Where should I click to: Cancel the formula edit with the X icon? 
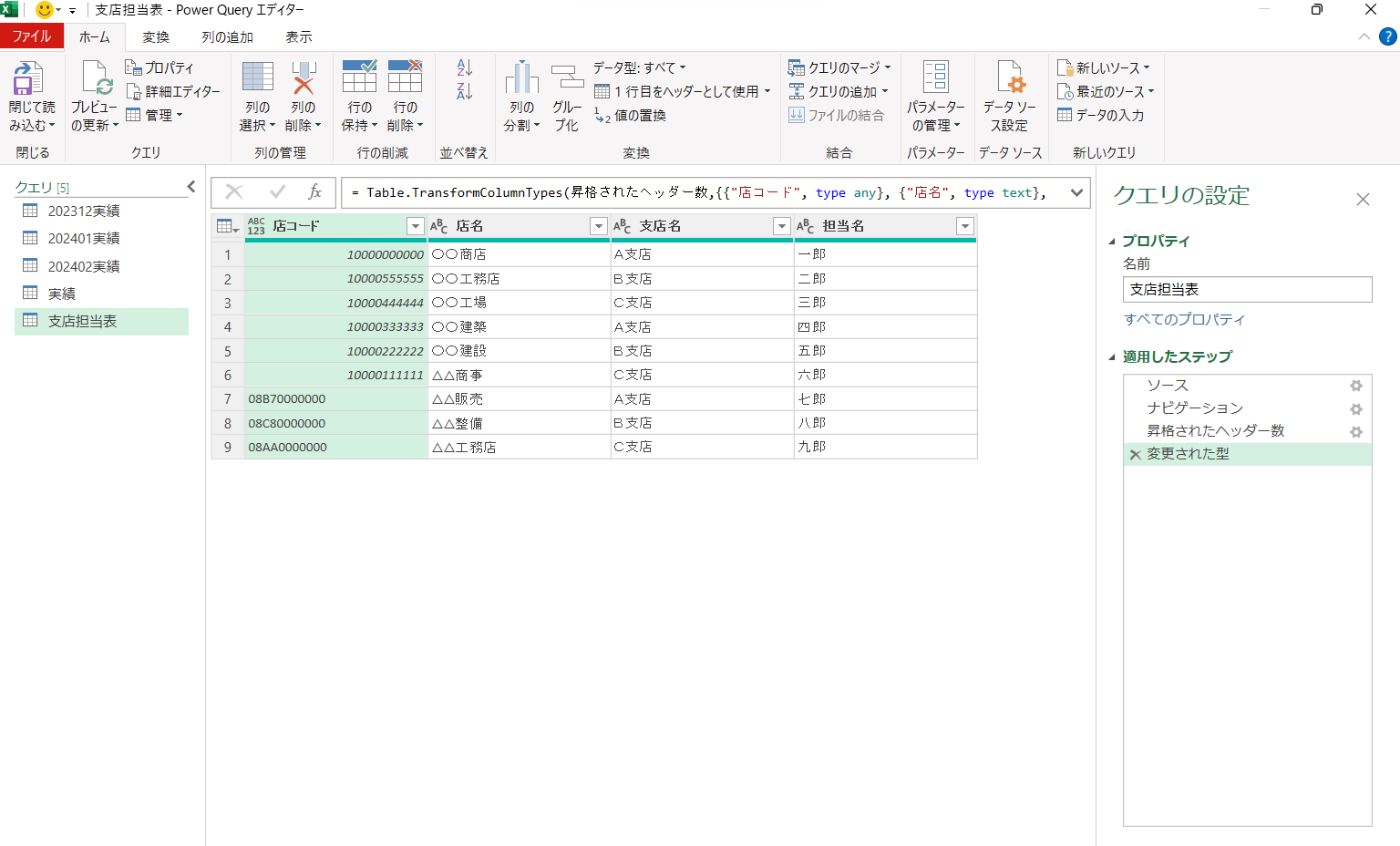pos(234,191)
